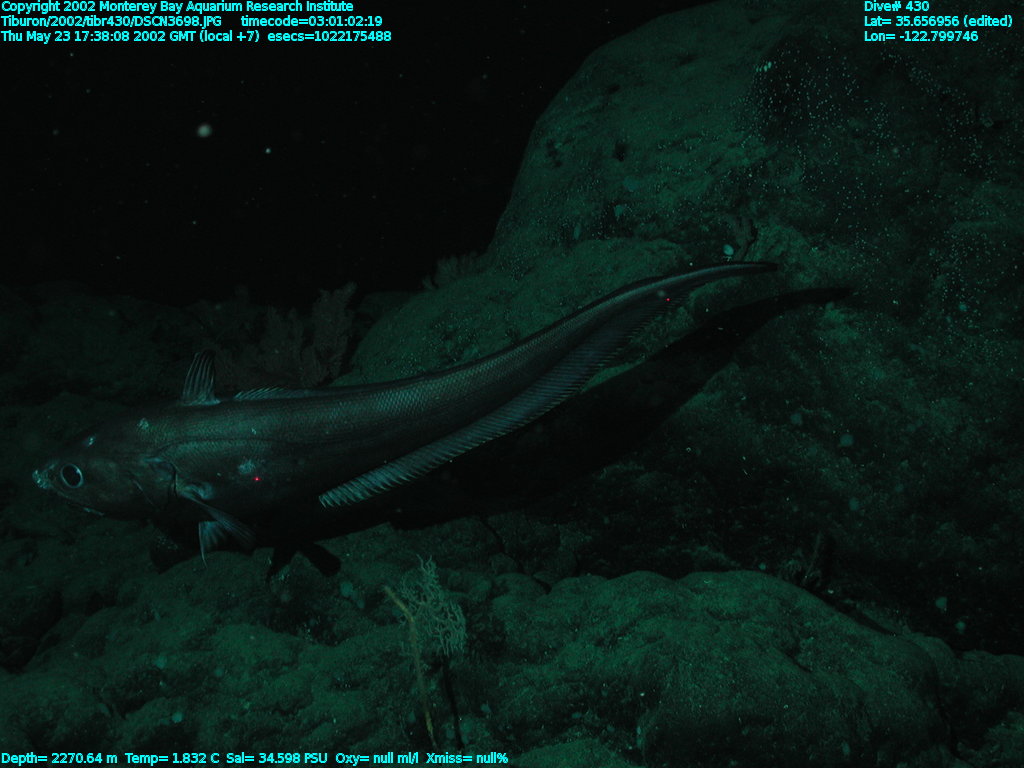This screenshot has height=768, width=1024.
Task: Click the 'Sal= 34.598 PSU' reading
Action: tap(276, 758)
